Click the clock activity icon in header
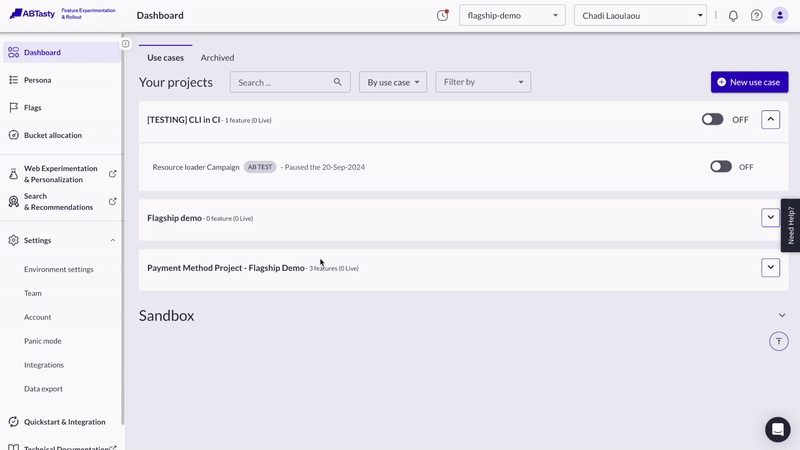 pyautogui.click(x=442, y=16)
